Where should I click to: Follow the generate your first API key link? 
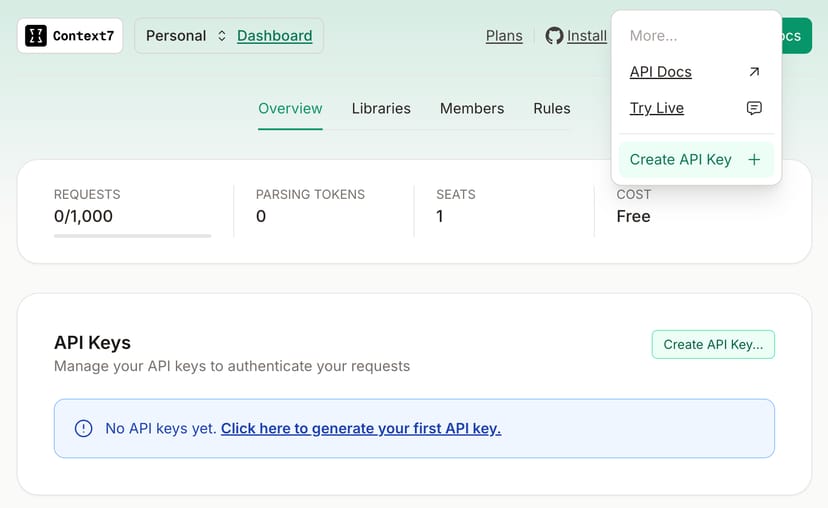click(361, 429)
